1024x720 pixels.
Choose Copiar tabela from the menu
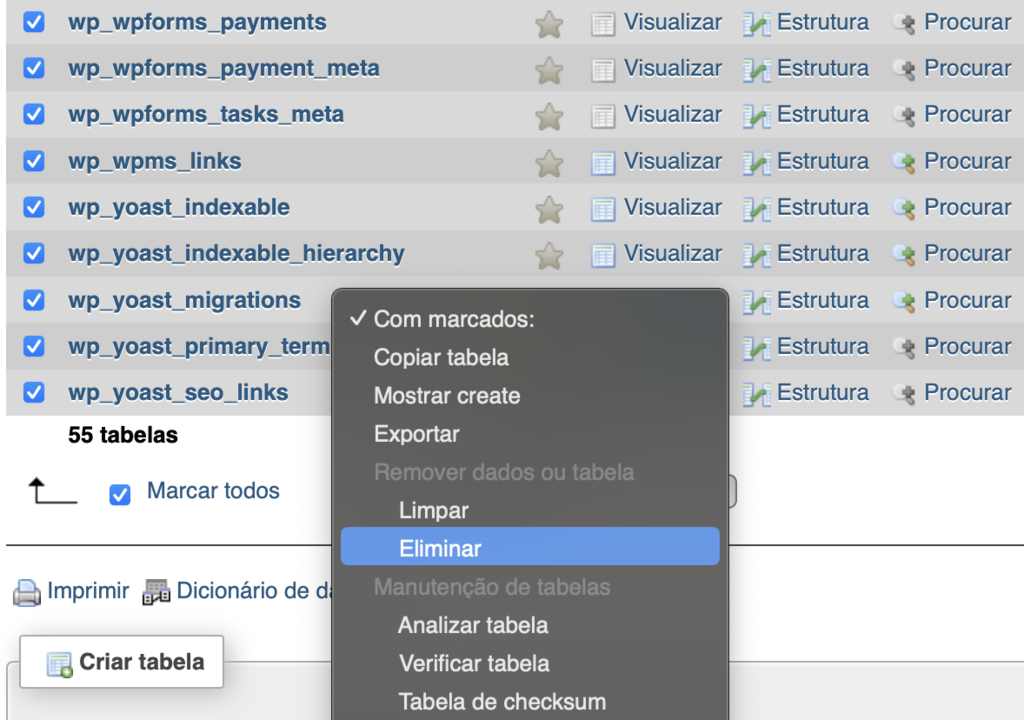tap(440, 357)
